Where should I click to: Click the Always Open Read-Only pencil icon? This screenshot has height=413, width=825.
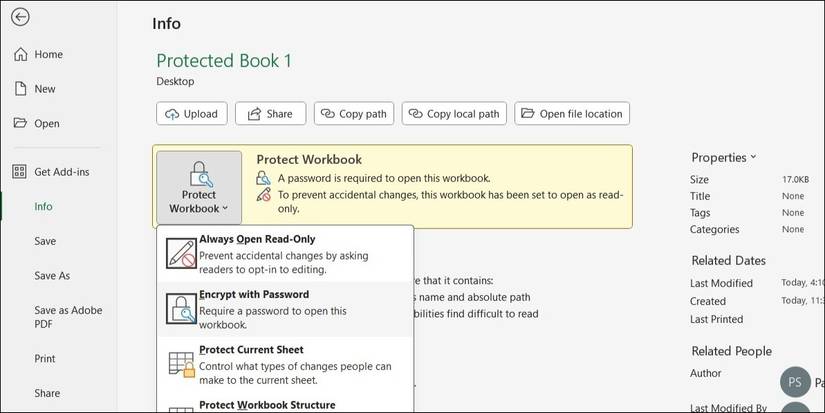click(182, 253)
